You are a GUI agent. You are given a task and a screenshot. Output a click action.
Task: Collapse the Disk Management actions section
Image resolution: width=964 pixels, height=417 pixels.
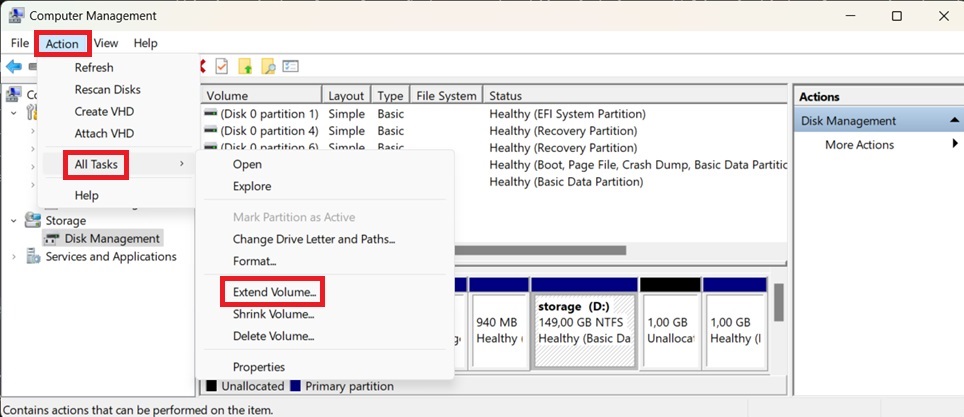coord(954,121)
